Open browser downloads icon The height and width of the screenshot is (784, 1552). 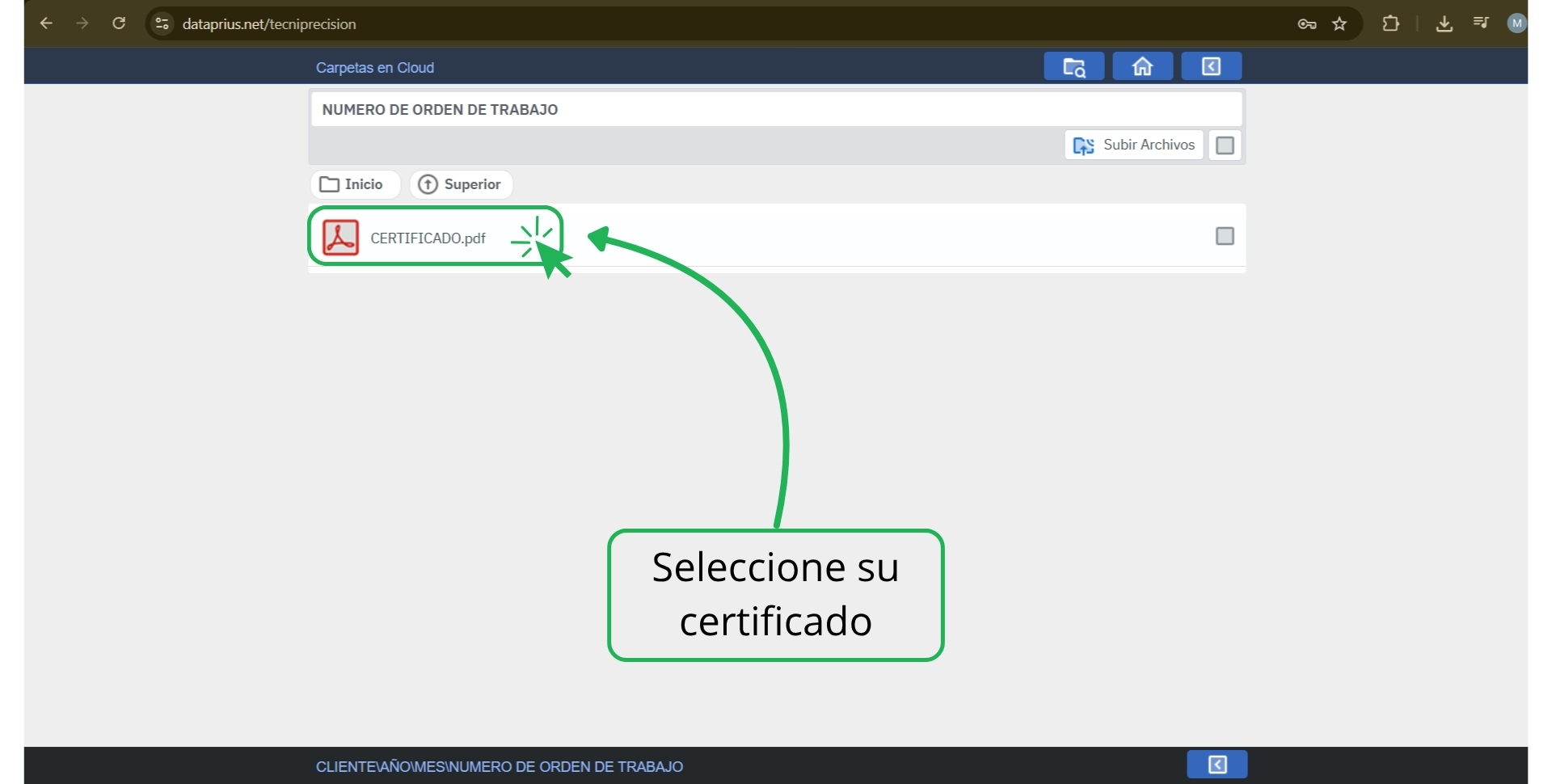pyautogui.click(x=1444, y=23)
